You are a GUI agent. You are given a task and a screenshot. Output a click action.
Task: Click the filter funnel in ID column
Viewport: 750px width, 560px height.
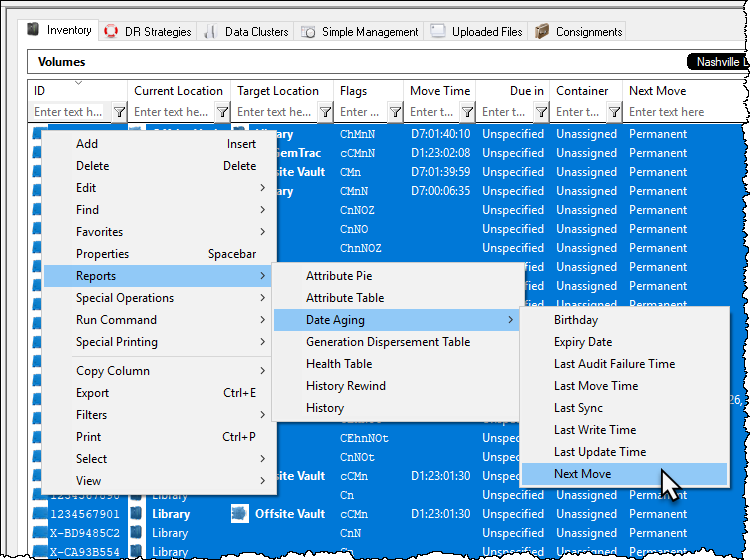pos(119,112)
